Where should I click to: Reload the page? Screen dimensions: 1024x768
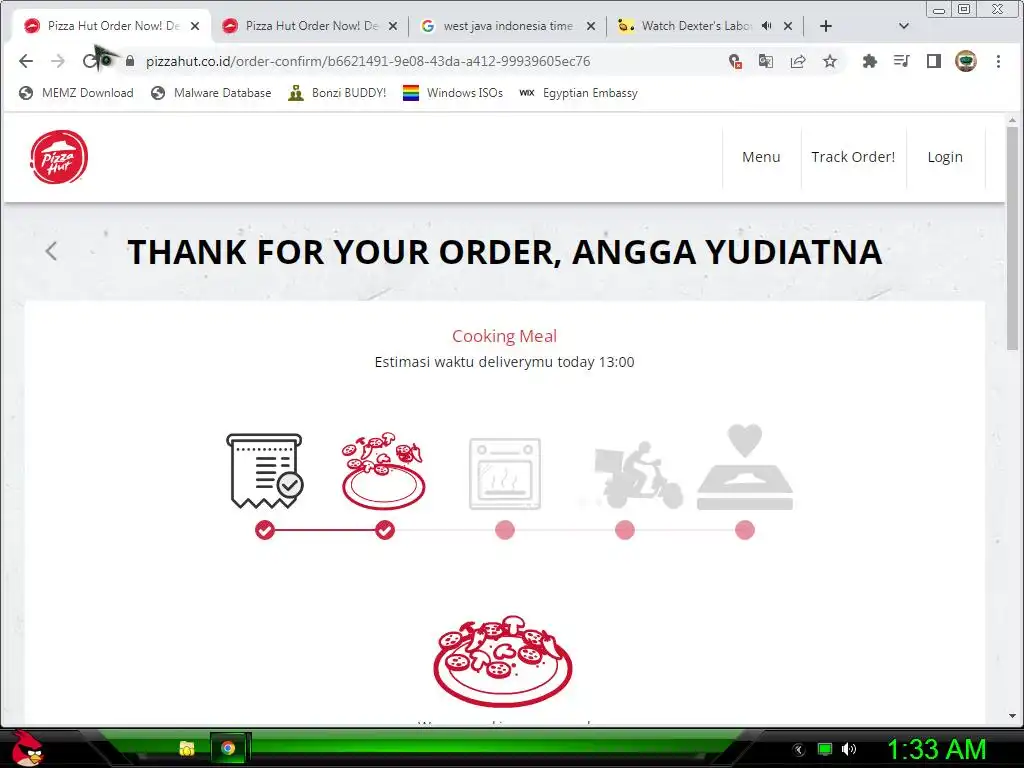coord(90,61)
